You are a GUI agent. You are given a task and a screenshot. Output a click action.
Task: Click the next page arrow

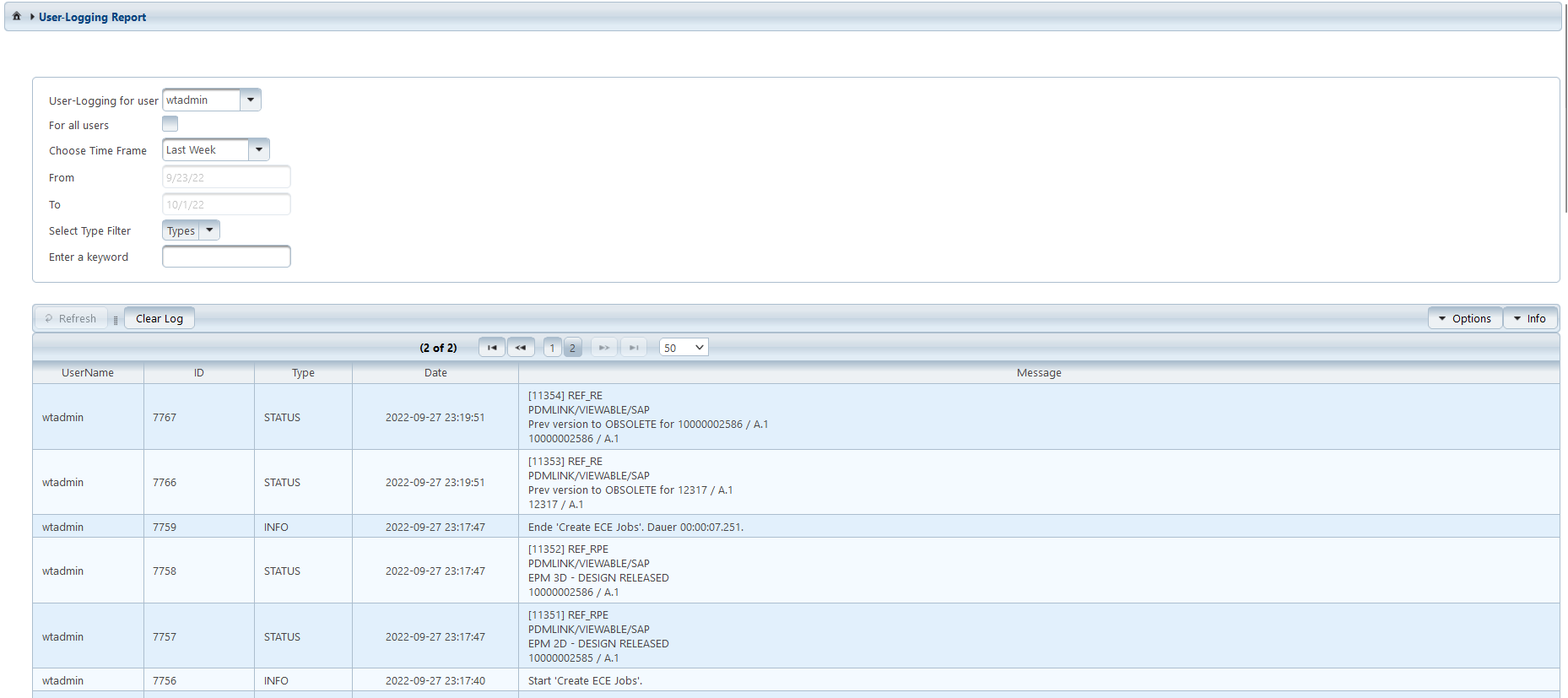604,348
